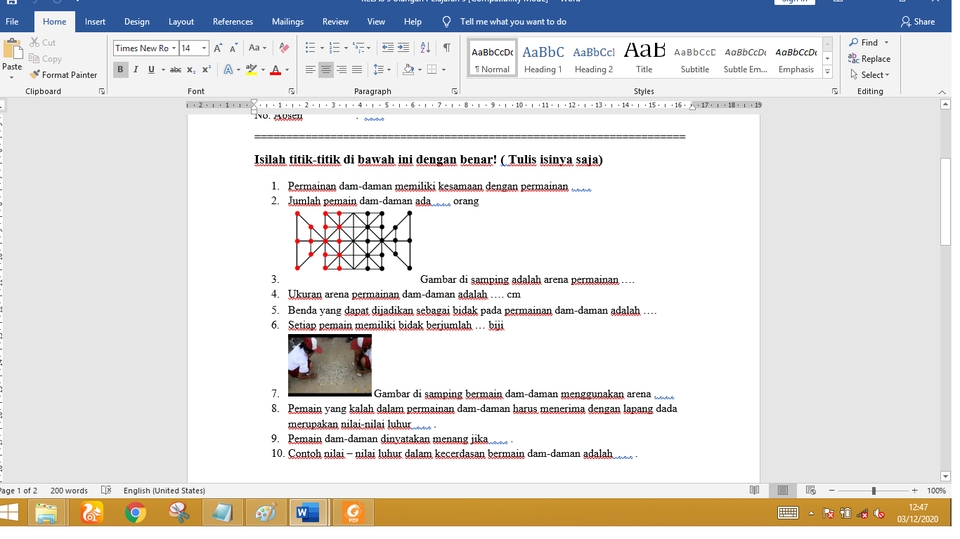Screen dimensions: 960x539
Task: Click the Paste clipboard icon
Action: point(12,50)
